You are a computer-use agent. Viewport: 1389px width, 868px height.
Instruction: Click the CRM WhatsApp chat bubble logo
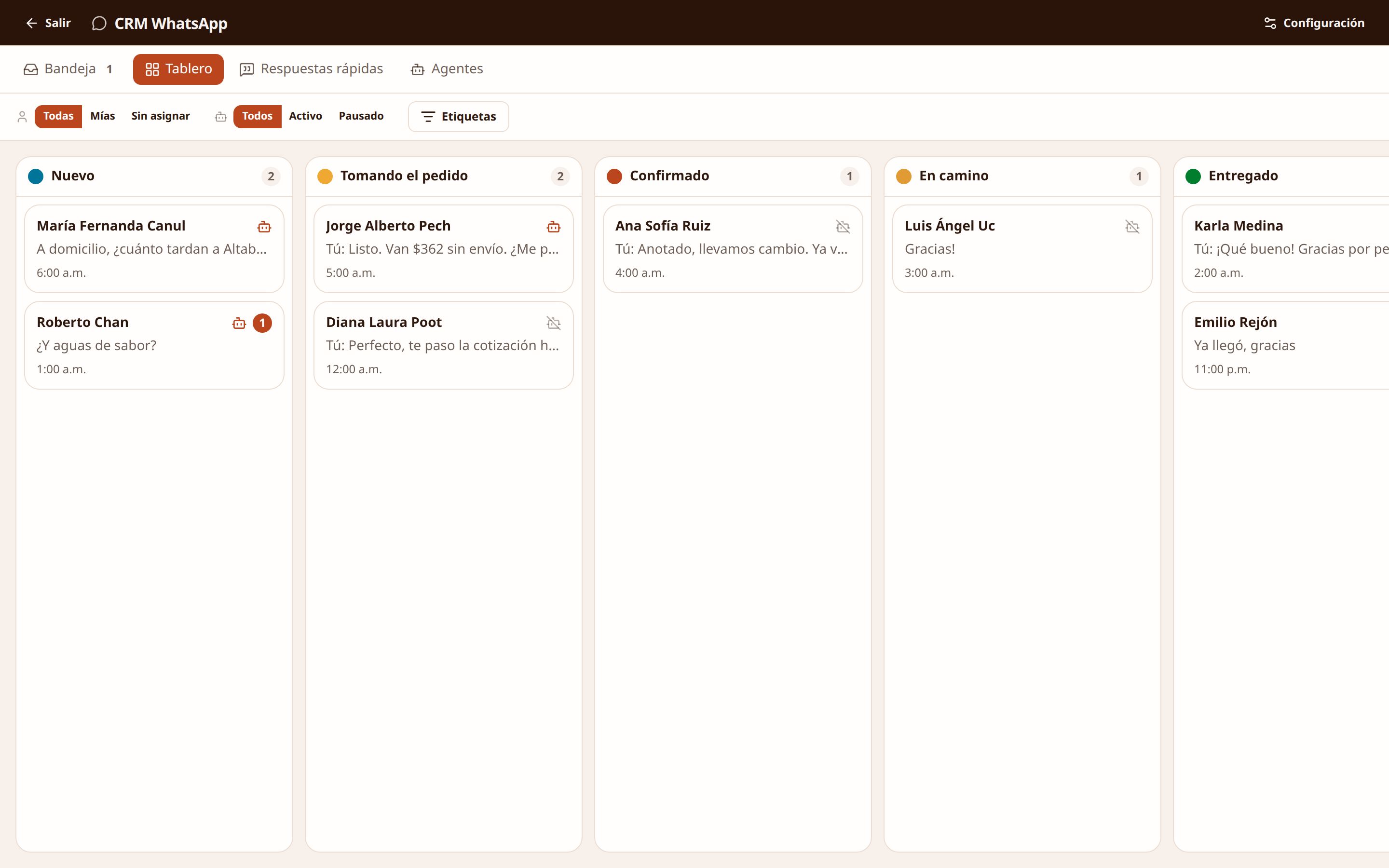pos(99,24)
